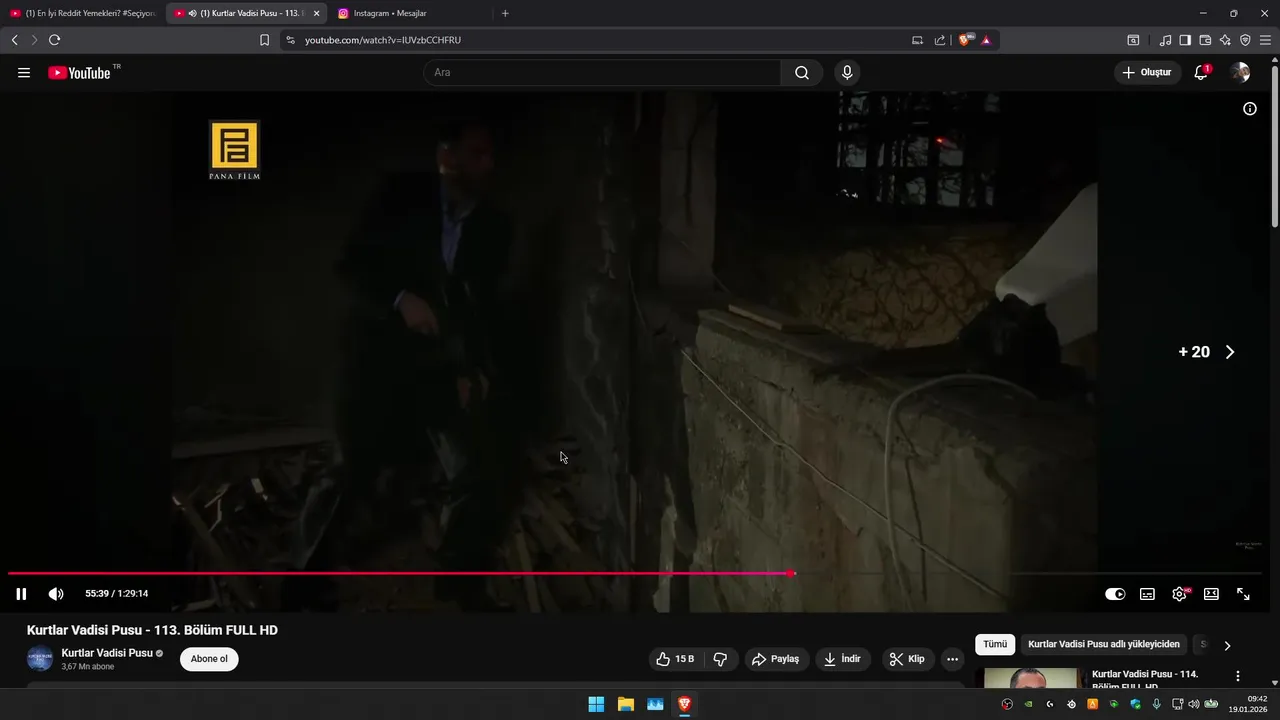Image resolution: width=1280 pixels, height=720 pixels.
Task: Open the notifications bell
Action: [1201, 73]
